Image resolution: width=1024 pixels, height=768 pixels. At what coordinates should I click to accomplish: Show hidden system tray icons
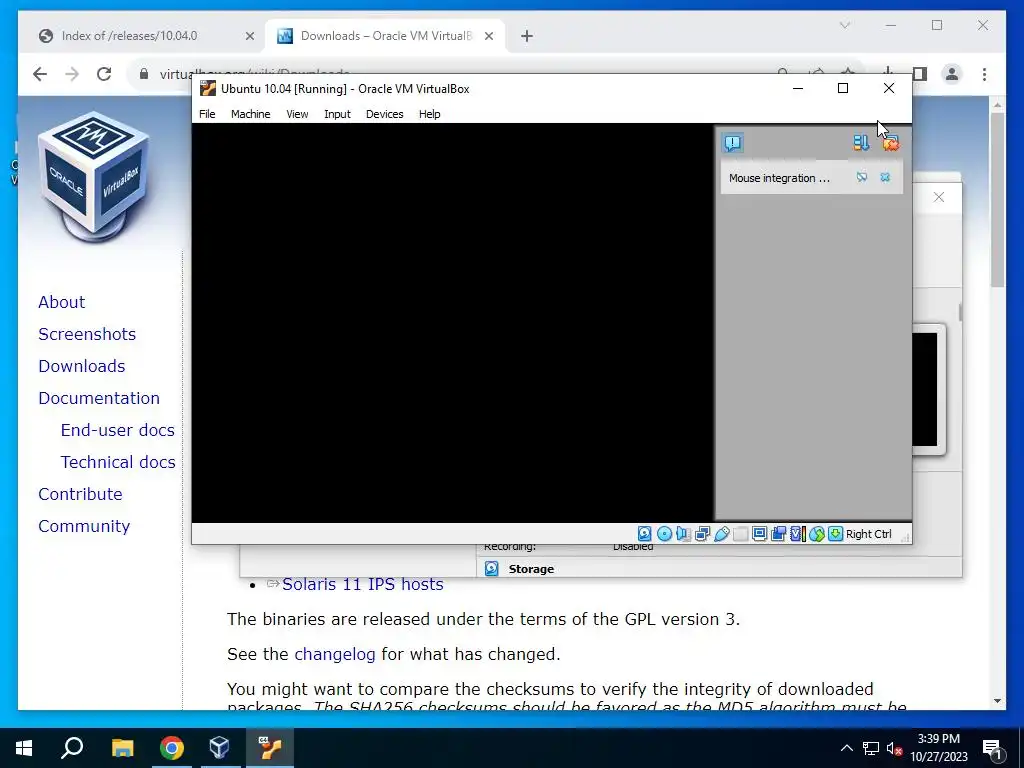(x=846, y=748)
